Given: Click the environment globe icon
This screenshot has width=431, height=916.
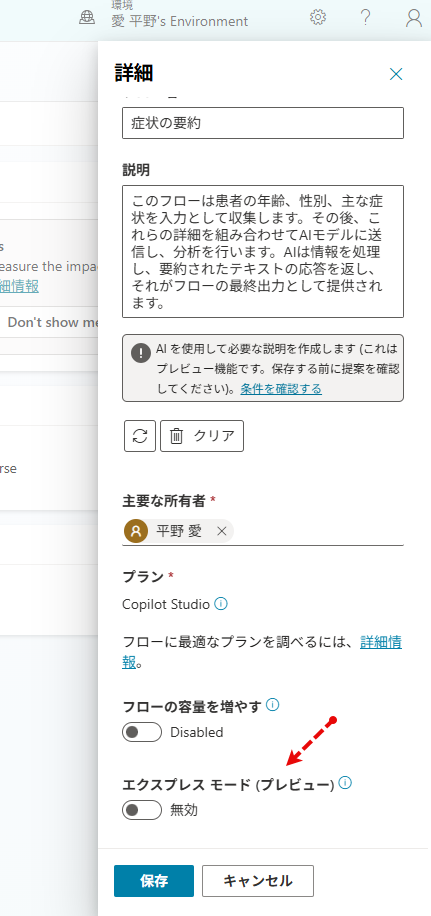Looking at the screenshot, I should [x=86, y=18].
